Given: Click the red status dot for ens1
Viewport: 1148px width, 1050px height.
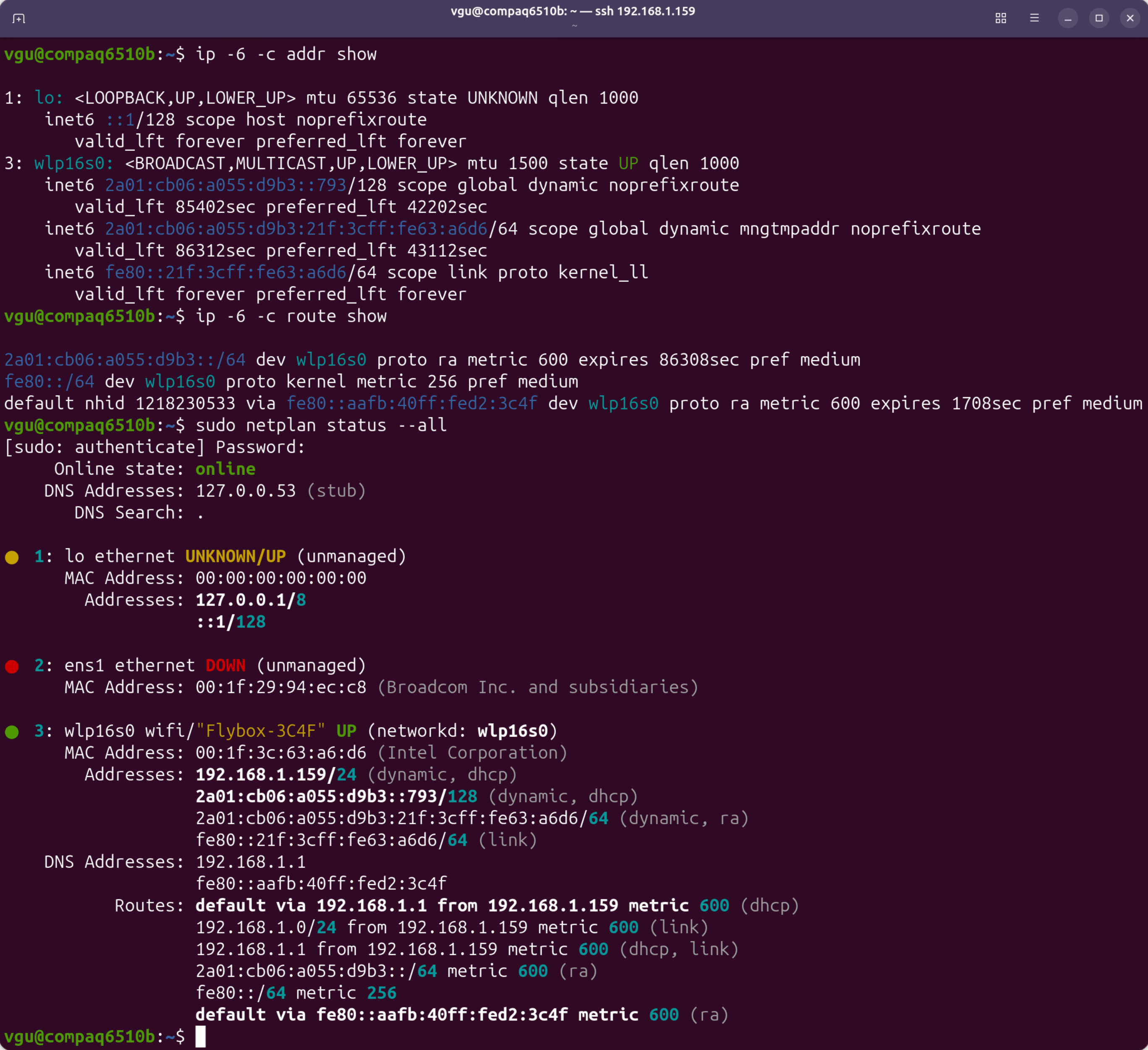Looking at the screenshot, I should (x=12, y=666).
